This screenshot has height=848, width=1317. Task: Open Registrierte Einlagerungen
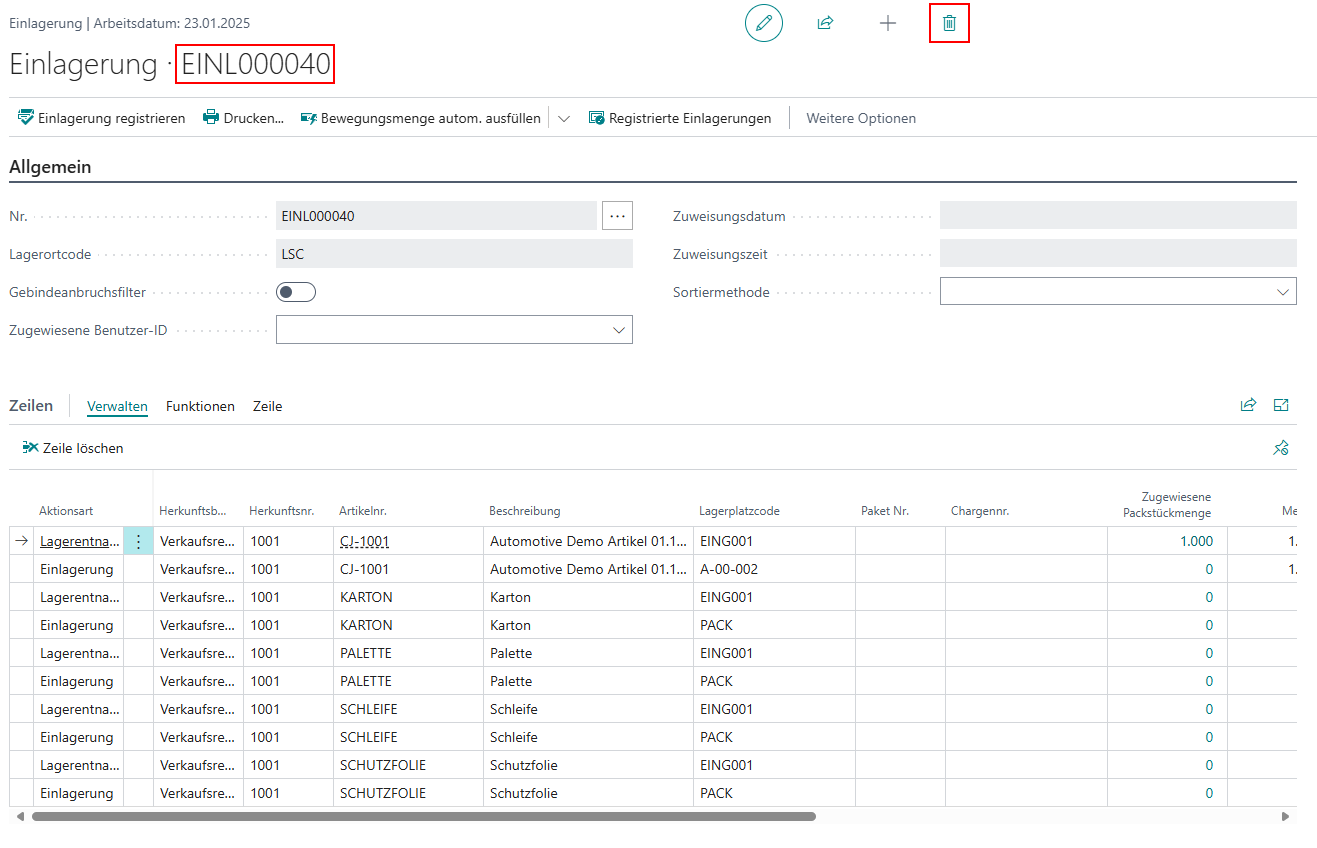click(680, 118)
